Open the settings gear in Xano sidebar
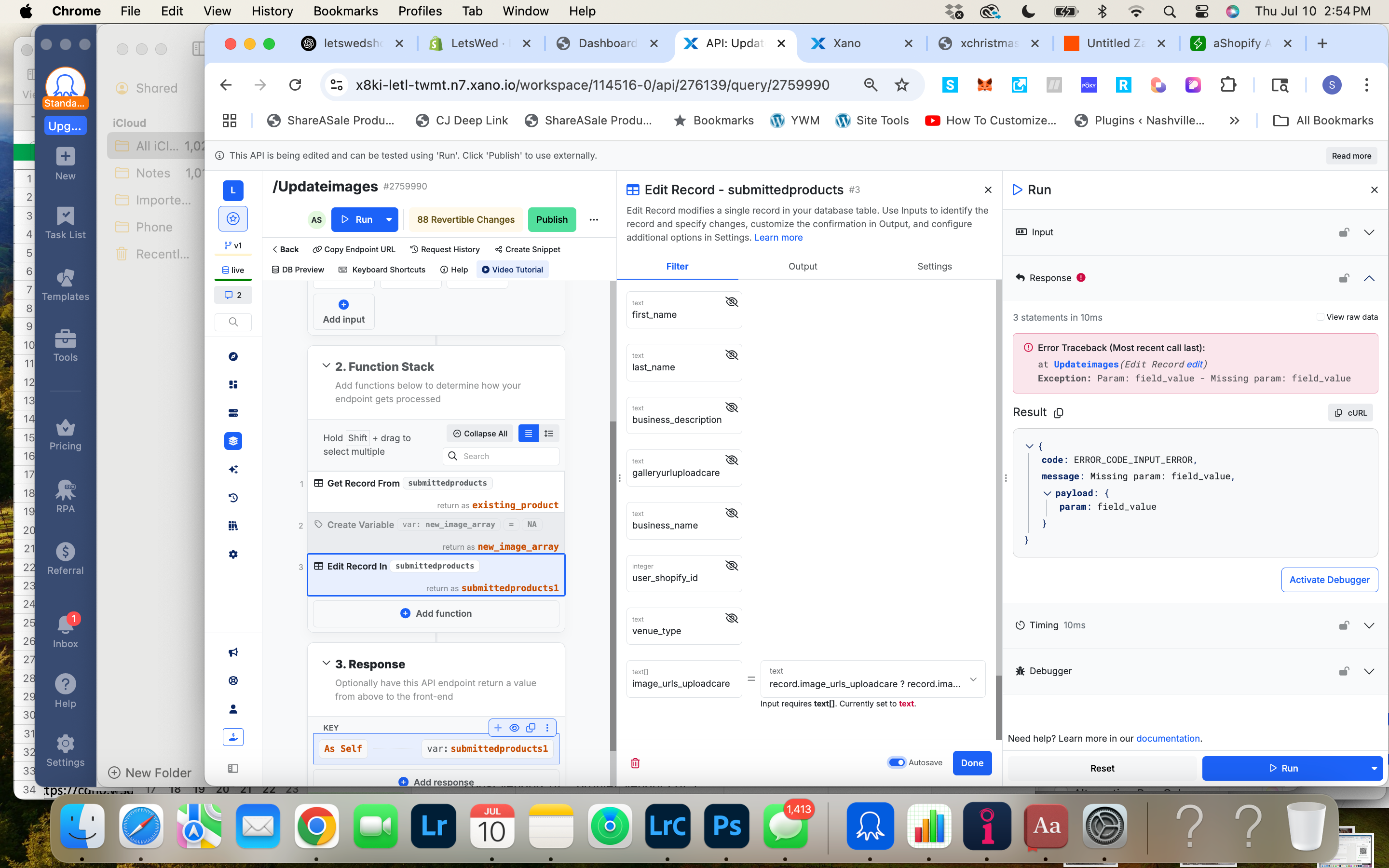This screenshot has height=868, width=1389. (x=233, y=554)
